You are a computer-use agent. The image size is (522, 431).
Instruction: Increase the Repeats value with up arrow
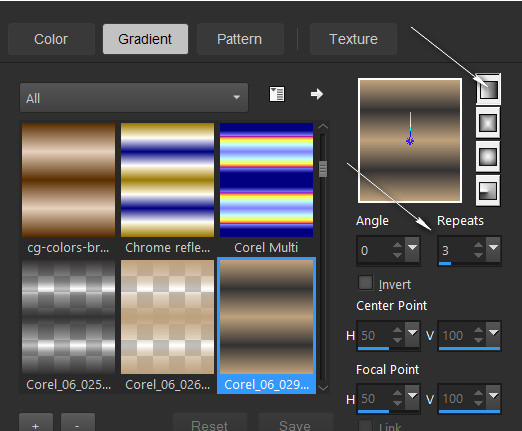[x=478, y=245]
